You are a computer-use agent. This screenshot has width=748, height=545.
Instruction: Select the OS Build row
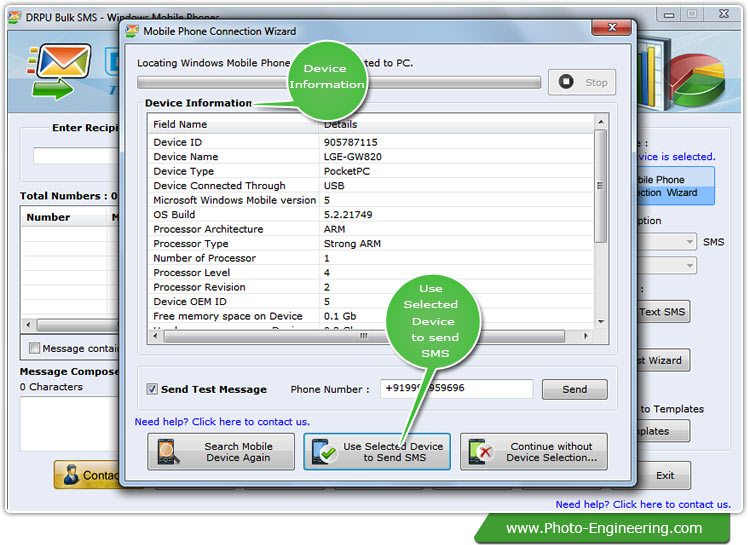coord(371,215)
